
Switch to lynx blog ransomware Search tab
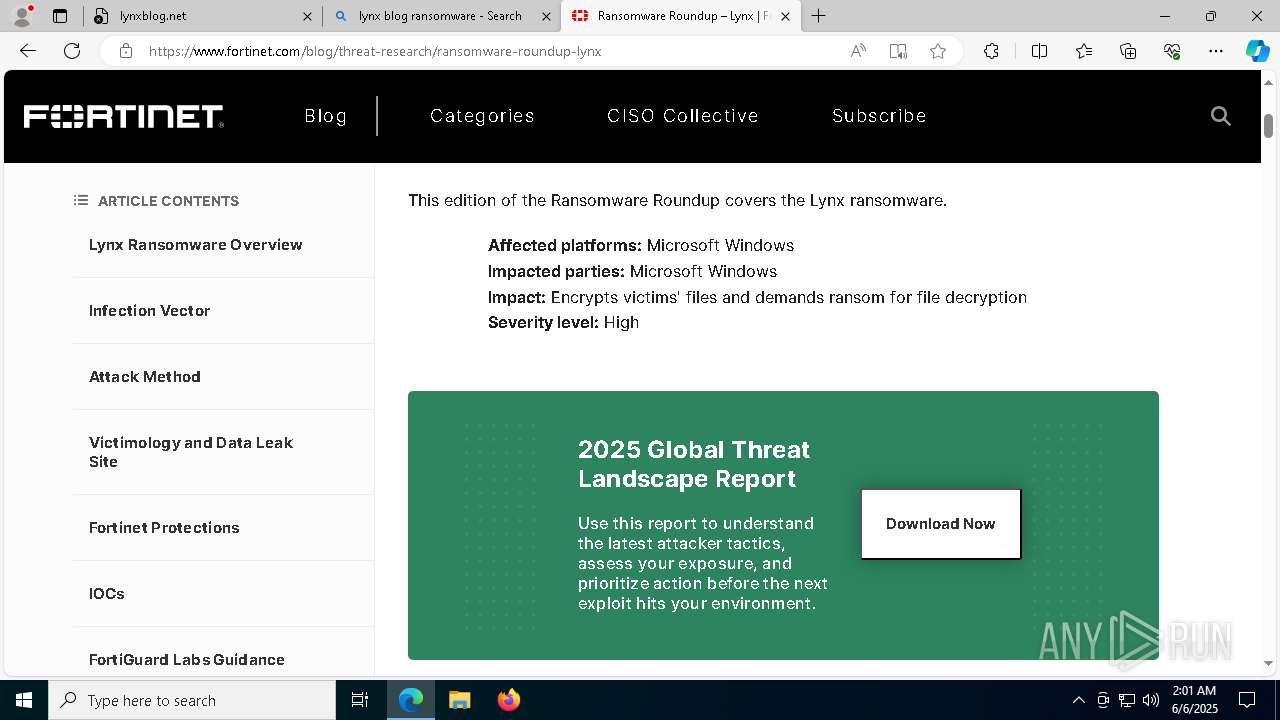(x=443, y=16)
